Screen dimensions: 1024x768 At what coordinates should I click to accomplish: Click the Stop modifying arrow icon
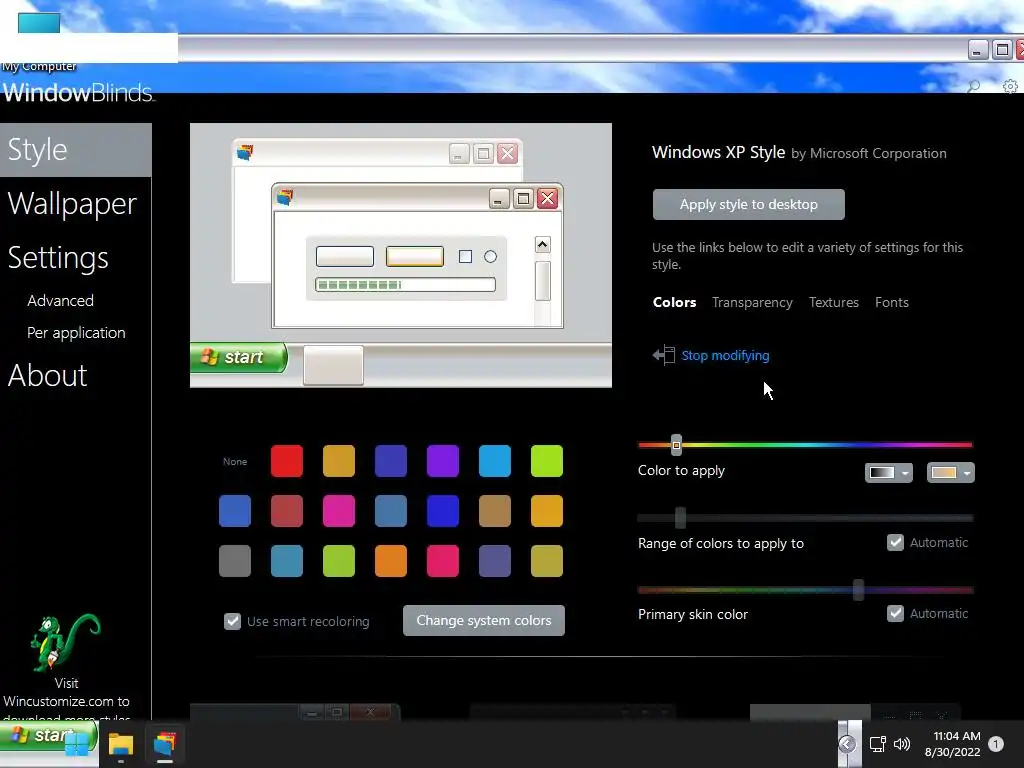pyautogui.click(x=664, y=355)
